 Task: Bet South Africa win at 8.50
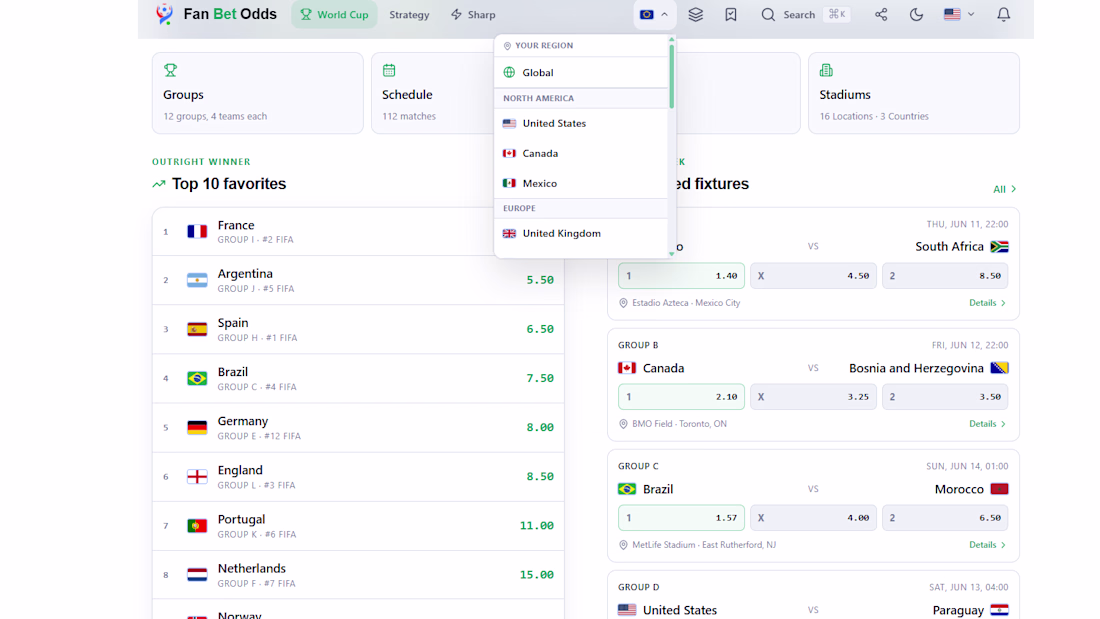point(945,276)
